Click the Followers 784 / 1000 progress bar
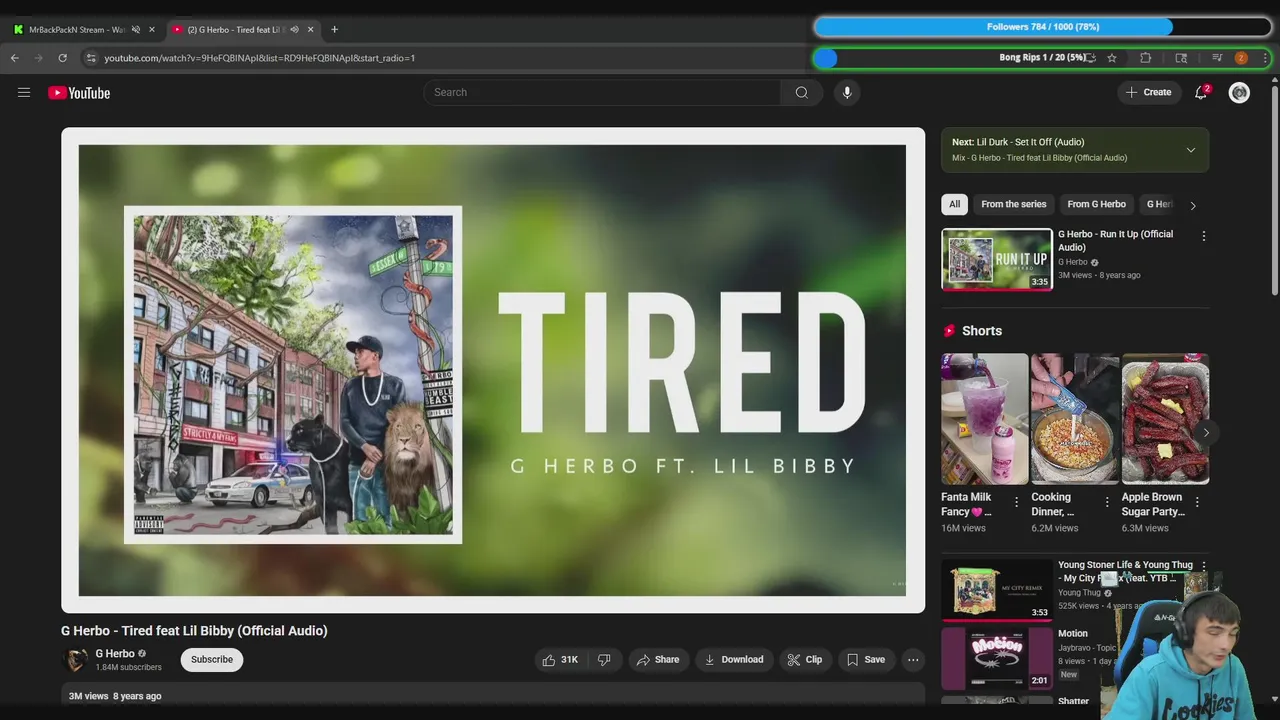1280x720 pixels. [1042, 27]
